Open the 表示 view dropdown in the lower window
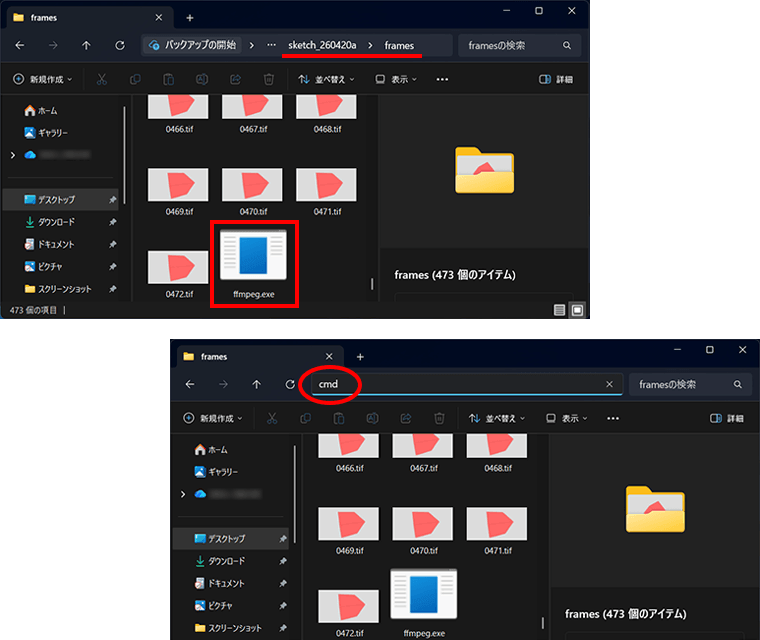The height and width of the screenshot is (640, 760). click(x=565, y=418)
